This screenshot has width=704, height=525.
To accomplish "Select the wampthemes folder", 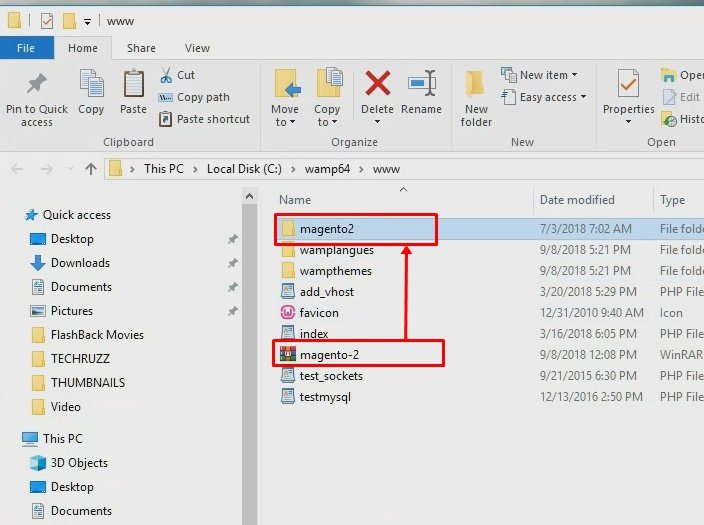I will coord(335,271).
